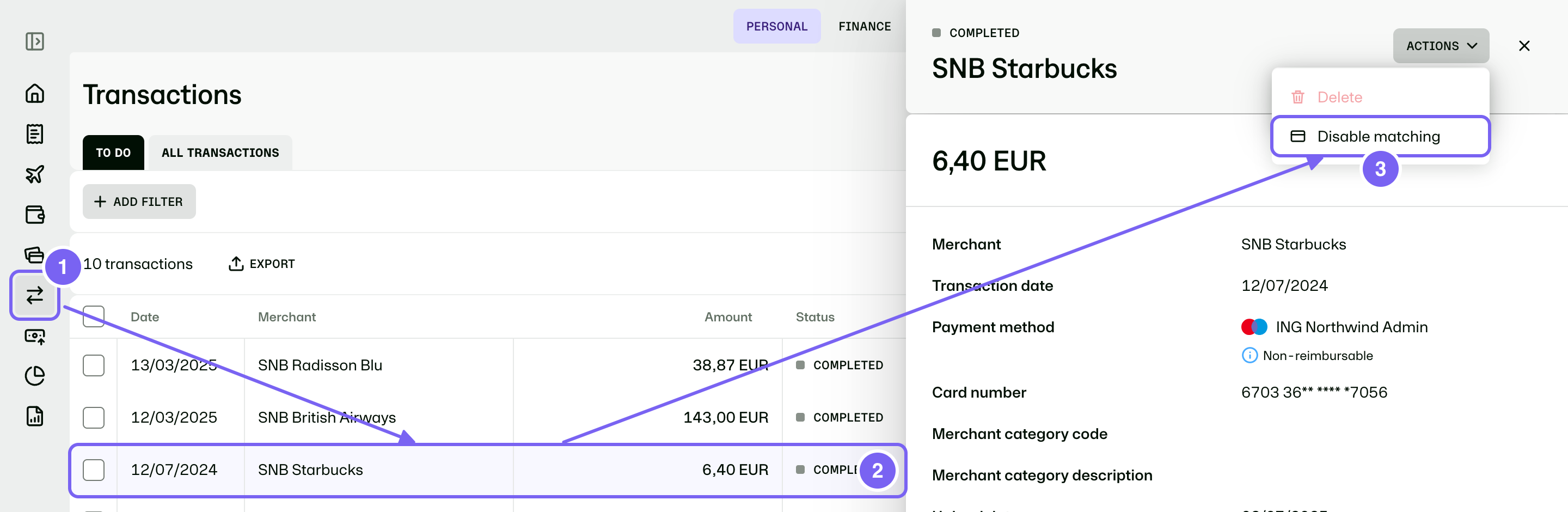Click the 6,40 EUR amount in panel
1568x512 pixels.
click(x=989, y=161)
